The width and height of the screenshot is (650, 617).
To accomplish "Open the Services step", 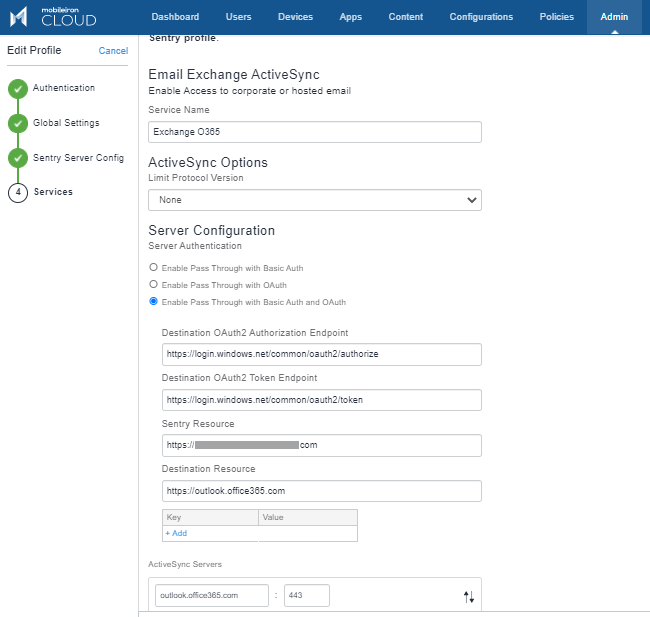I will (53, 192).
